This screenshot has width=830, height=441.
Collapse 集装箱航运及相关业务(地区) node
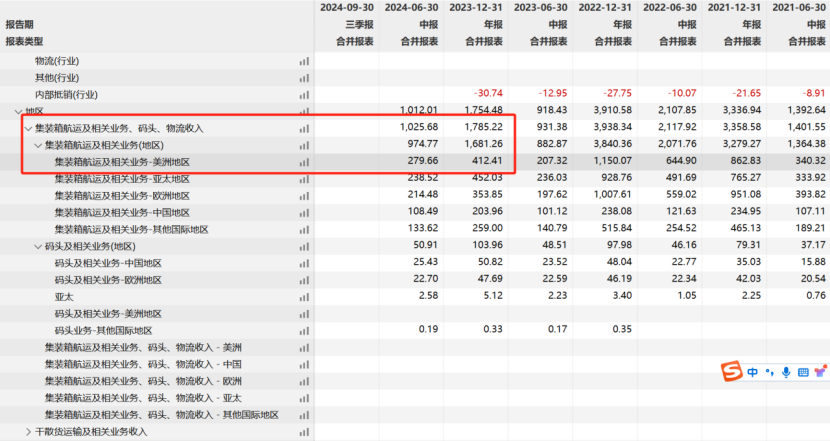click(x=38, y=146)
